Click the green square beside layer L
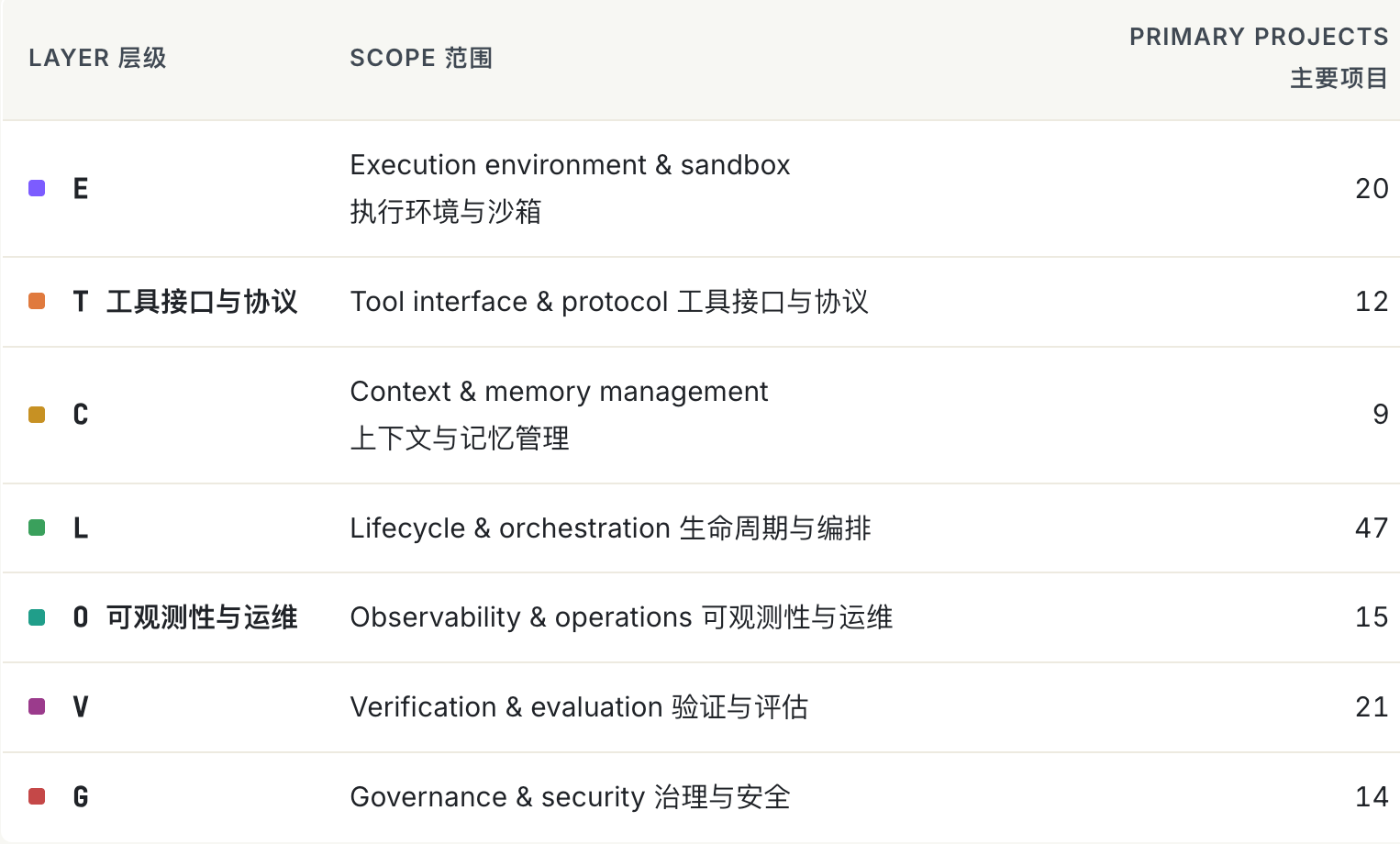The width and height of the screenshot is (1400, 844). click(37, 527)
